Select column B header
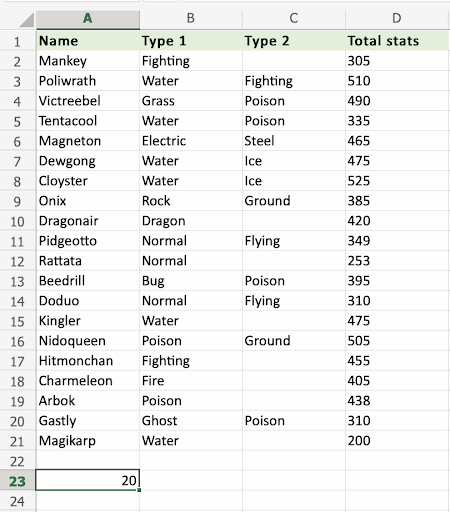This screenshot has width=450, height=512. point(191,19)
